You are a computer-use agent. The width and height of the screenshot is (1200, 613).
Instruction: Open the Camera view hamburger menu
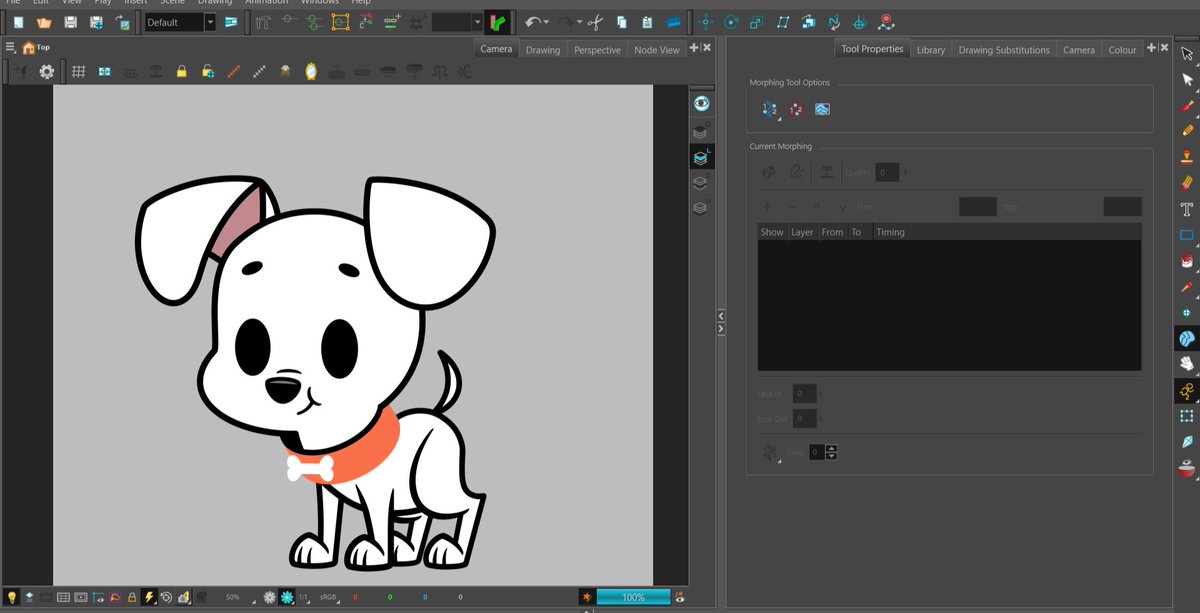coord(10,47)
